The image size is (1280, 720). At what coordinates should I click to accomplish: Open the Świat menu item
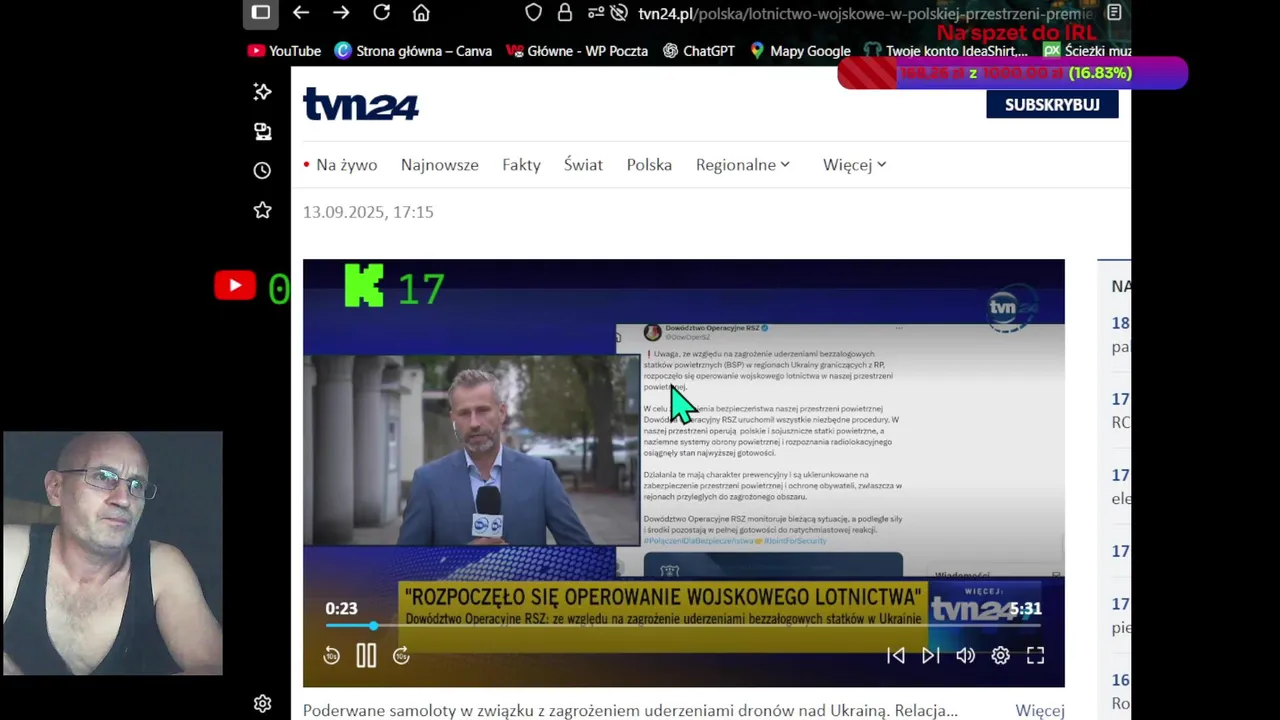point(583,165)
